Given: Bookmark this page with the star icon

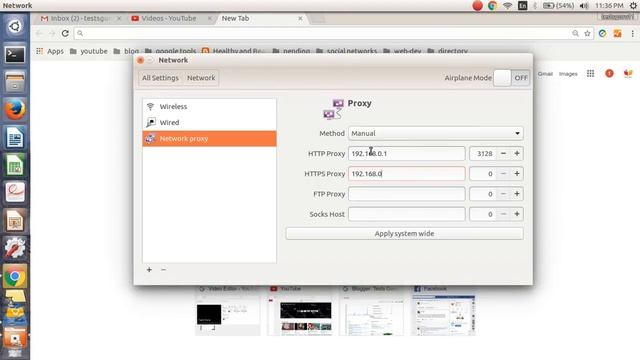Looking at the screenshot, I should [x=587, y=33].
